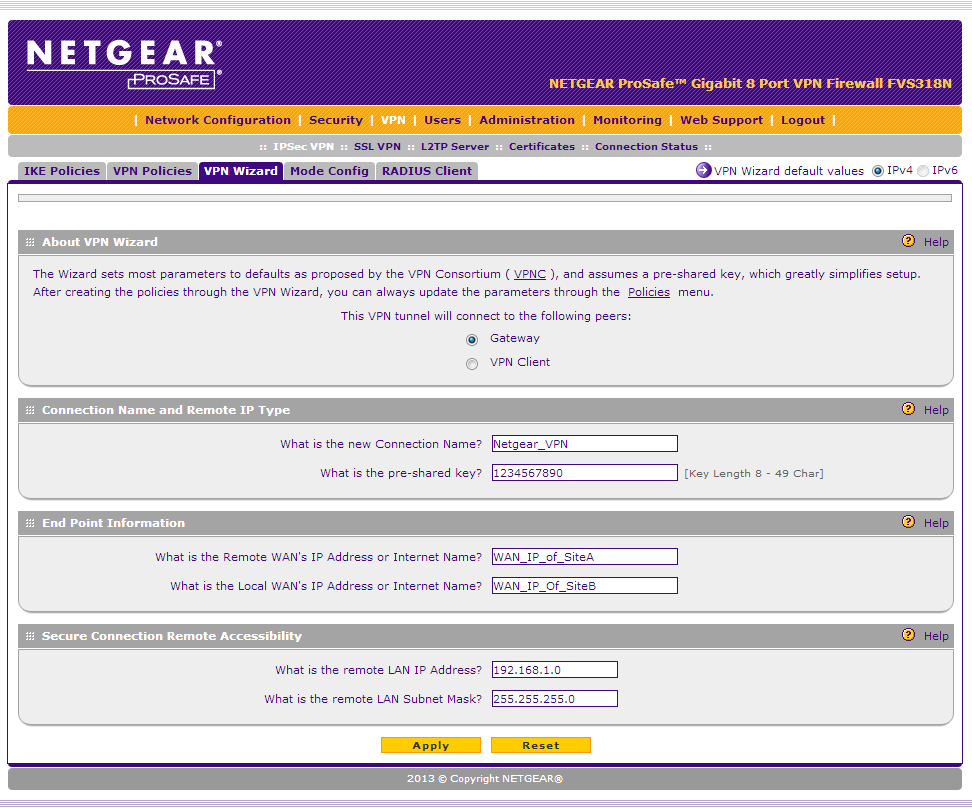Click the help icon in Connection Name section
972x808 pixels.
click(x=908, y=409)
